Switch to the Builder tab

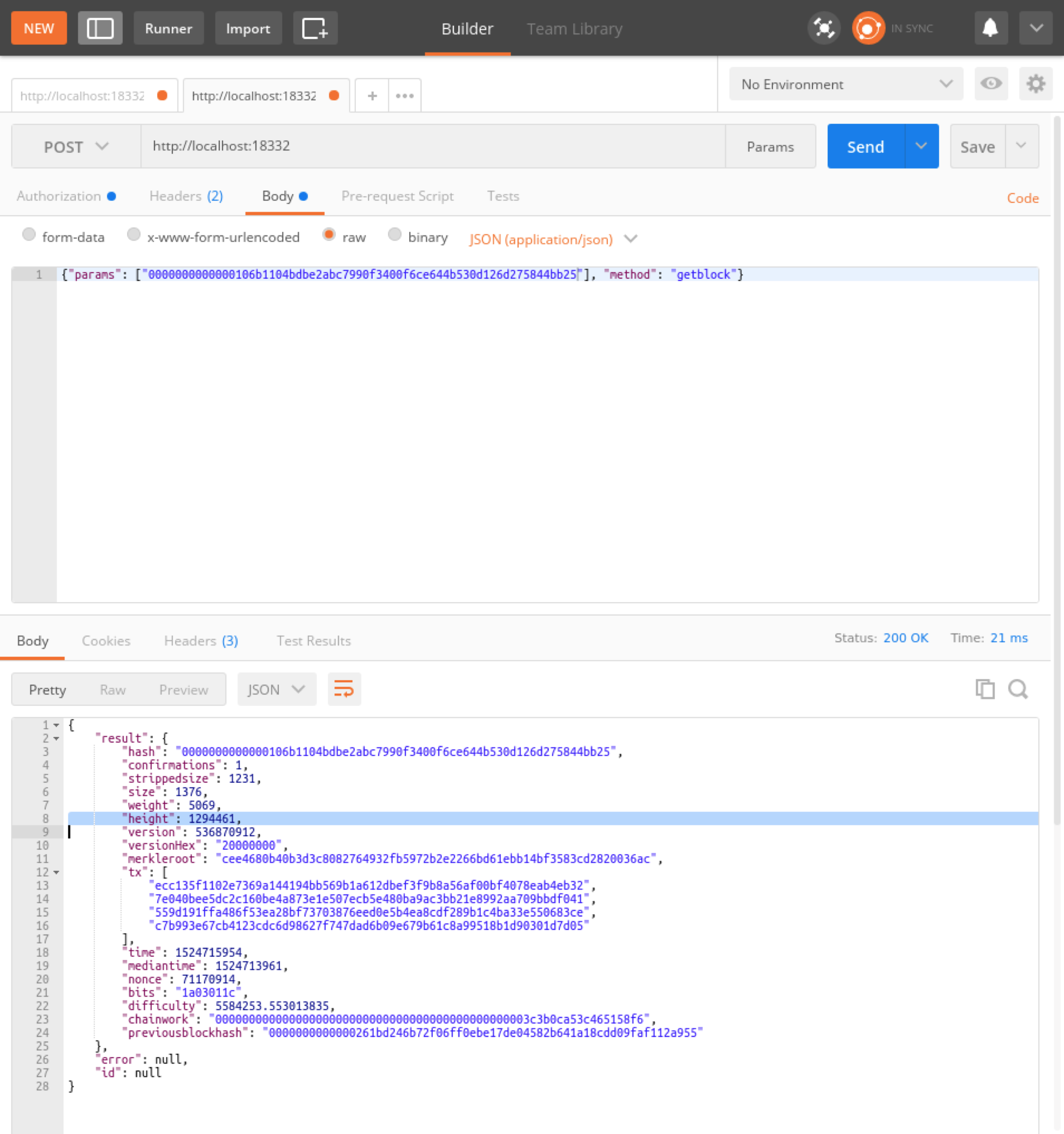(467, 28)
